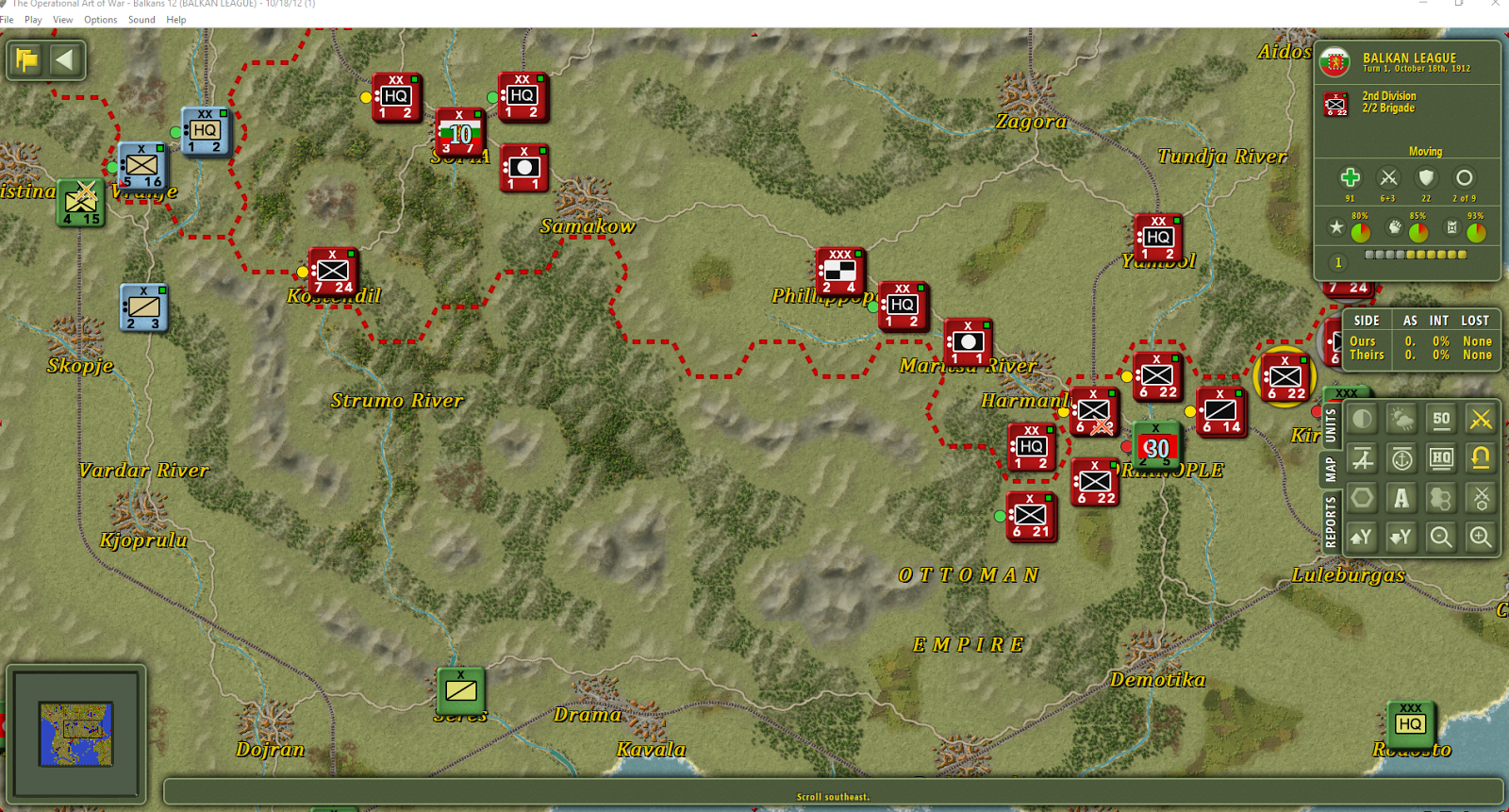1509x812 pixels.
Task: Open the File menu
Action: pos(7,19)
